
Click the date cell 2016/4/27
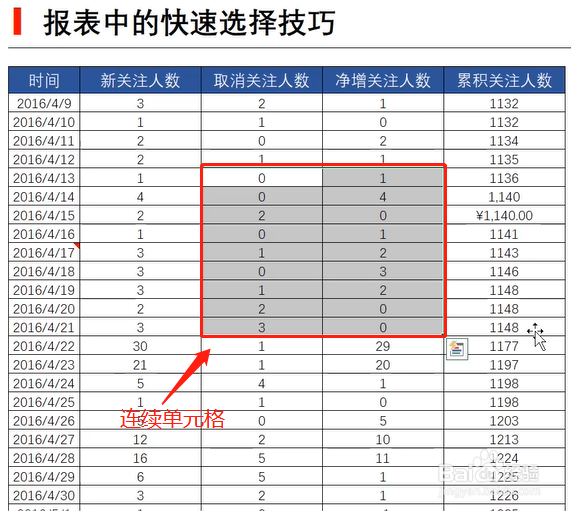pyautogui.click(x=44, y=439)
